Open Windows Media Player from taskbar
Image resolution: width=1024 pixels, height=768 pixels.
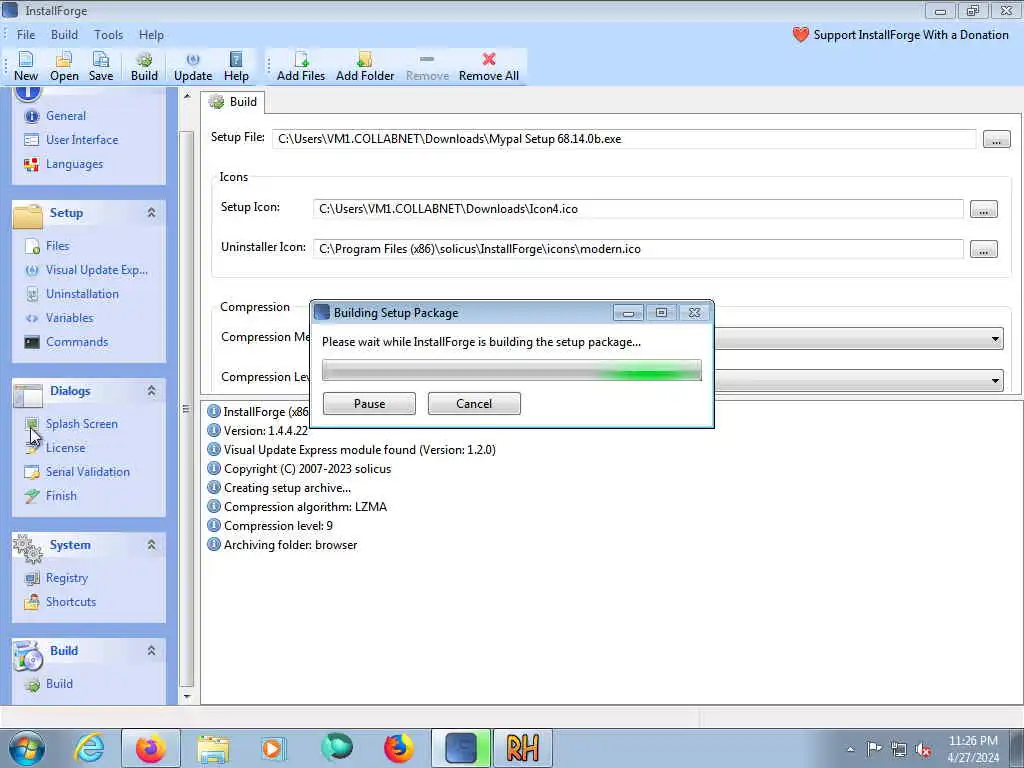tap(273, 748)
